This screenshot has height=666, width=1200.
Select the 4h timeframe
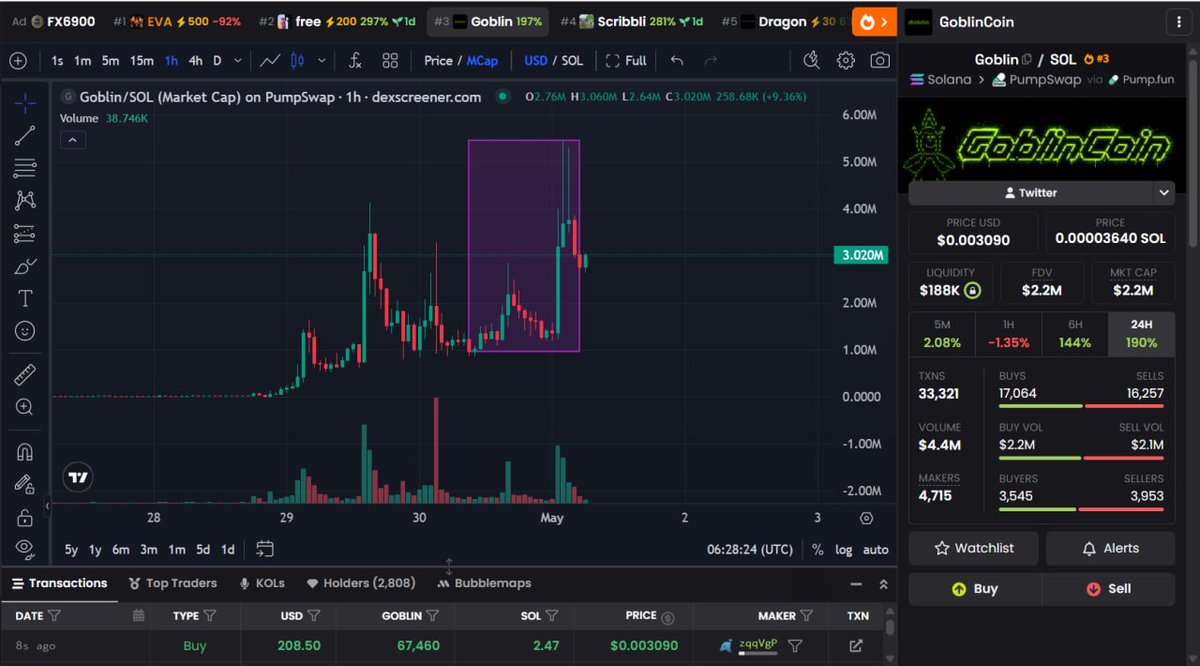coord(196,60)
